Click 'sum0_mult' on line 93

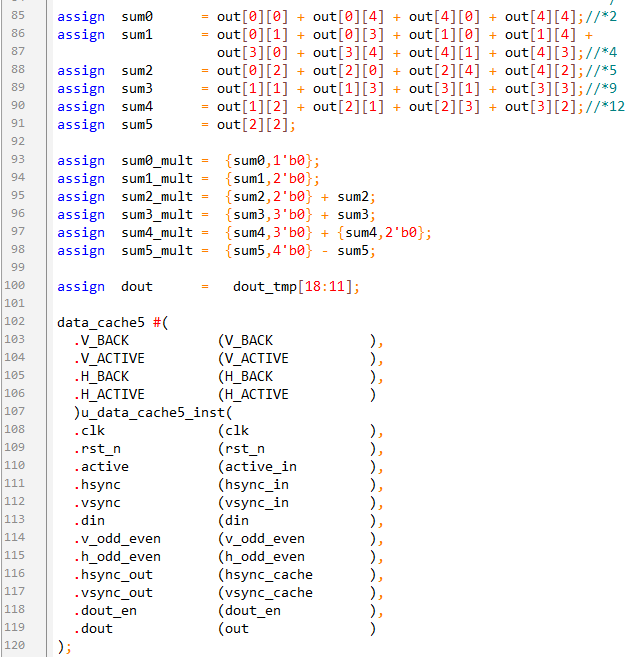tap(157, 161)
